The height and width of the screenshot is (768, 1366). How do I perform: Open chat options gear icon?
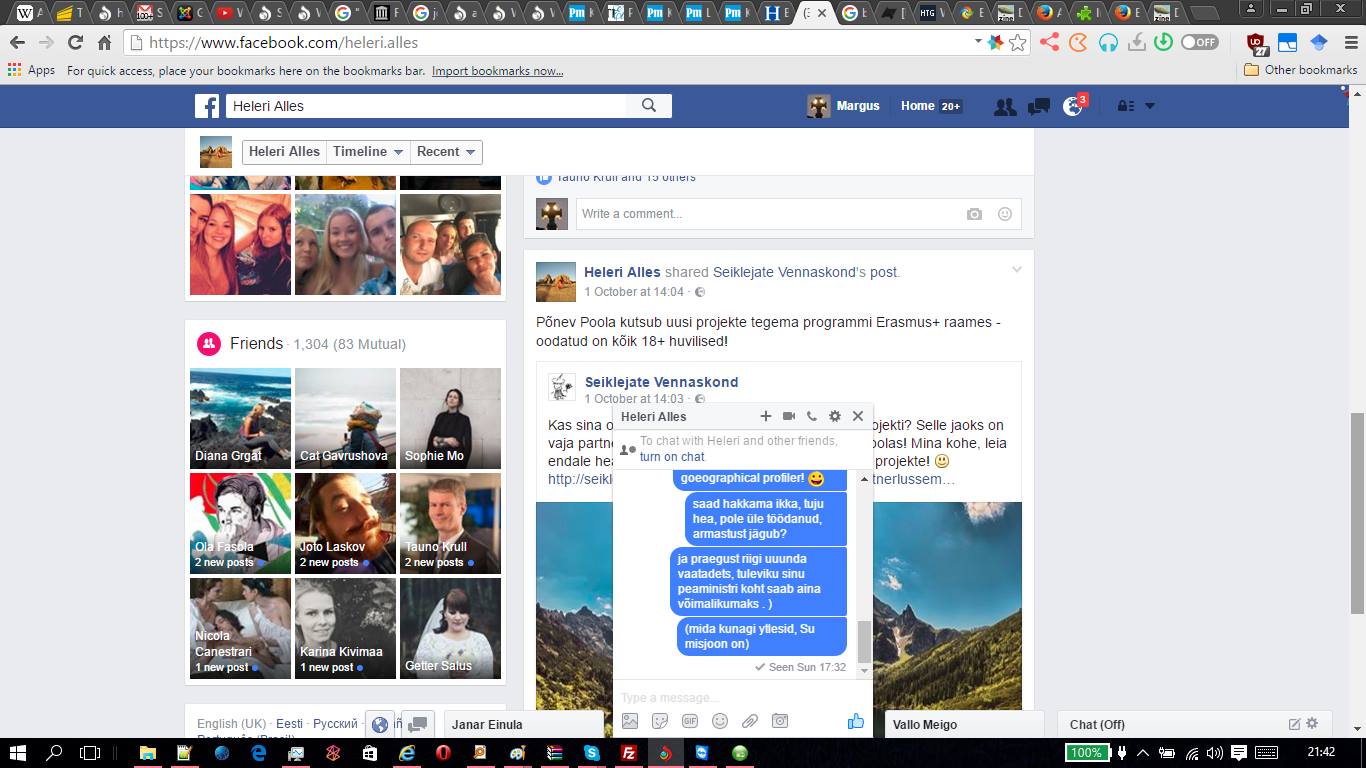[835, 416]
